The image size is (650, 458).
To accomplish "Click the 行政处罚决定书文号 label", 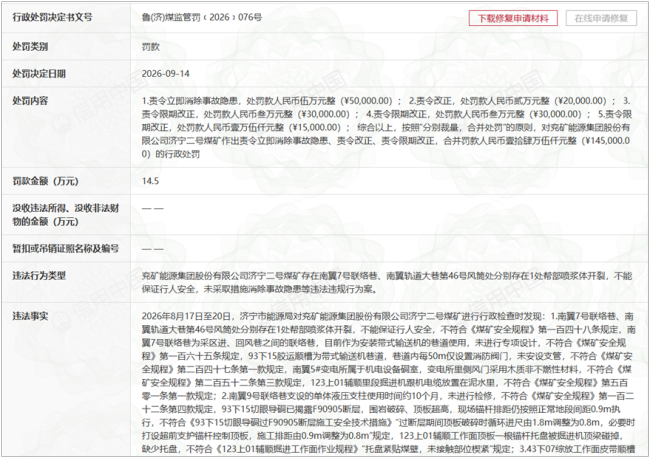I will pos(52,17).
